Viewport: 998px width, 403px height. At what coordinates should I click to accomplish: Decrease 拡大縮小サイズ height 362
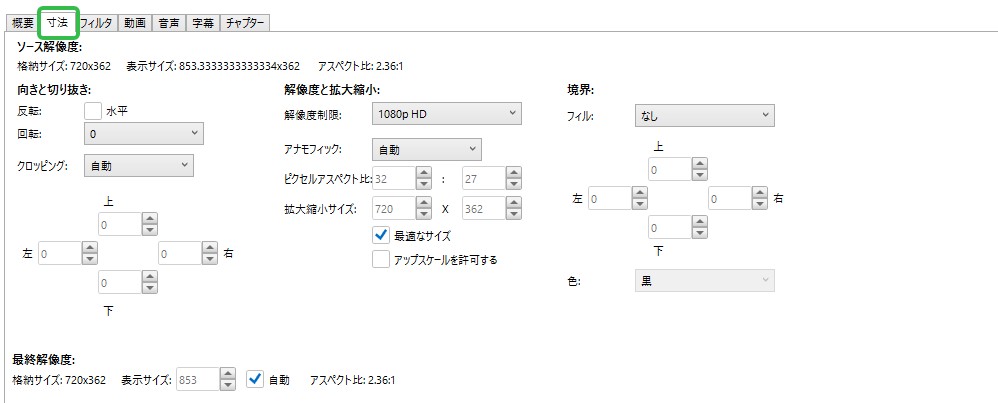point(514,213)
